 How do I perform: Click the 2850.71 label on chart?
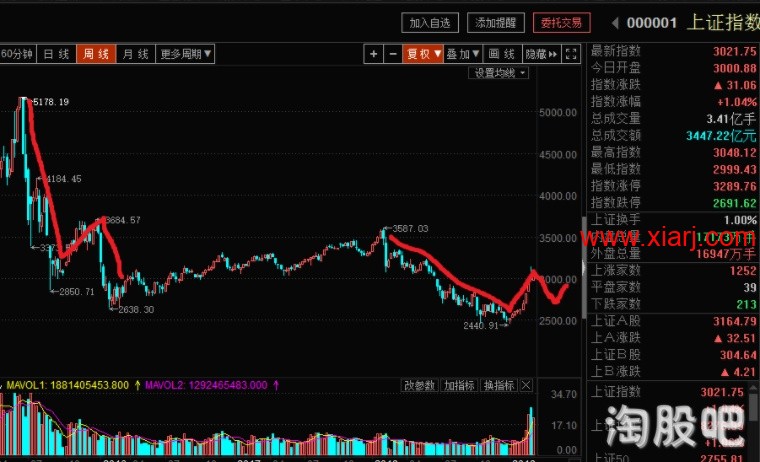(x=77, y=292)
